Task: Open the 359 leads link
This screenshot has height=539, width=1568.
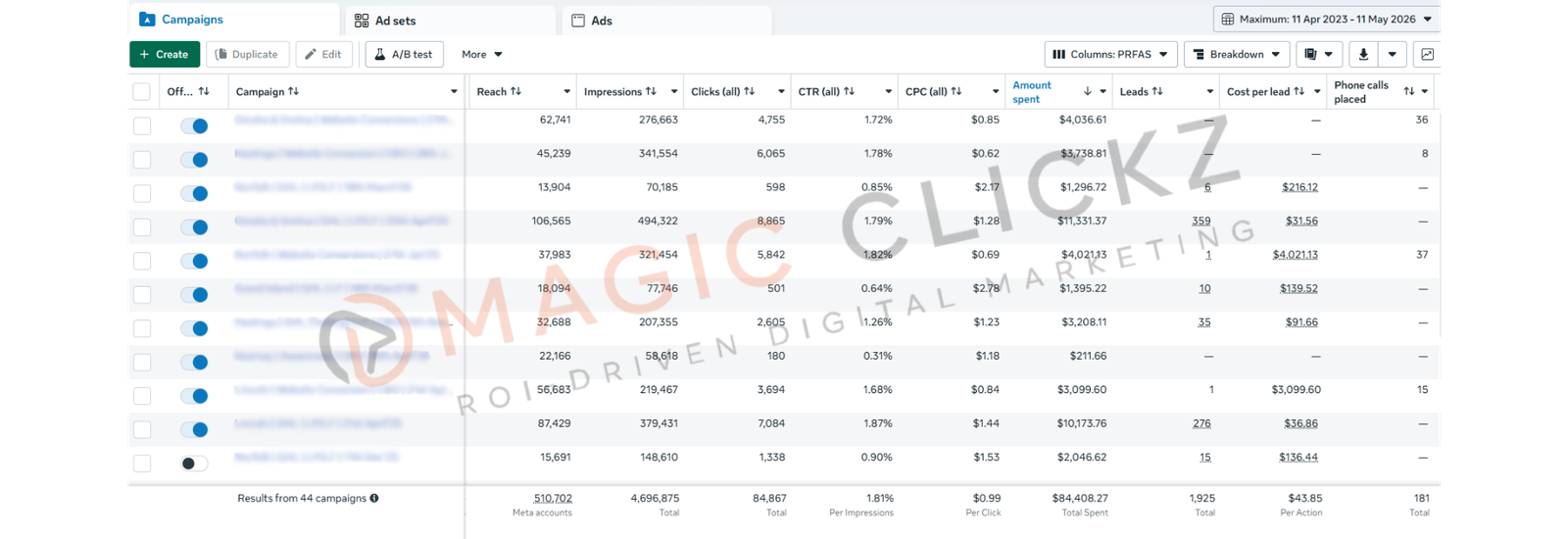Action: pyautogui.click(x=1201, y=221)
